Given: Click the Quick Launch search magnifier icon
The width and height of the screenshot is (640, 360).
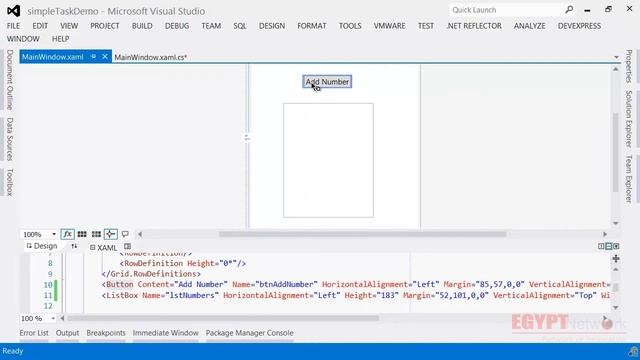Looking at the screenshot, I should (569, 10).
